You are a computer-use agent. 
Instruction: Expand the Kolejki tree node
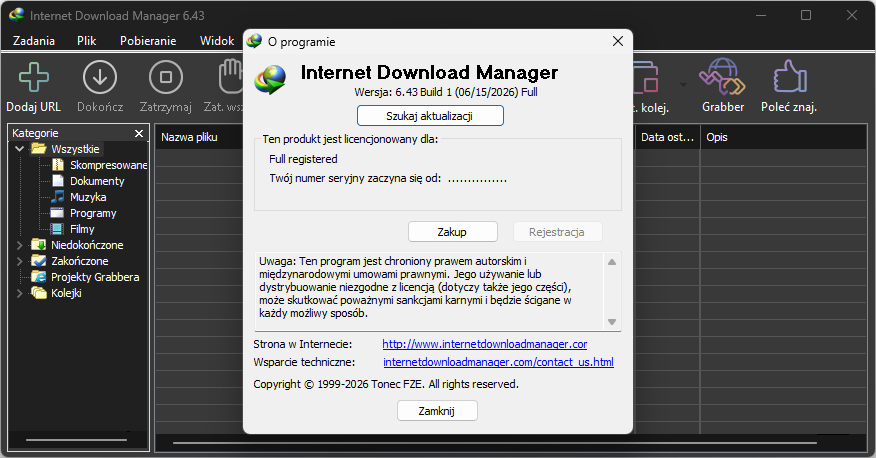click(x=20, y=293)
